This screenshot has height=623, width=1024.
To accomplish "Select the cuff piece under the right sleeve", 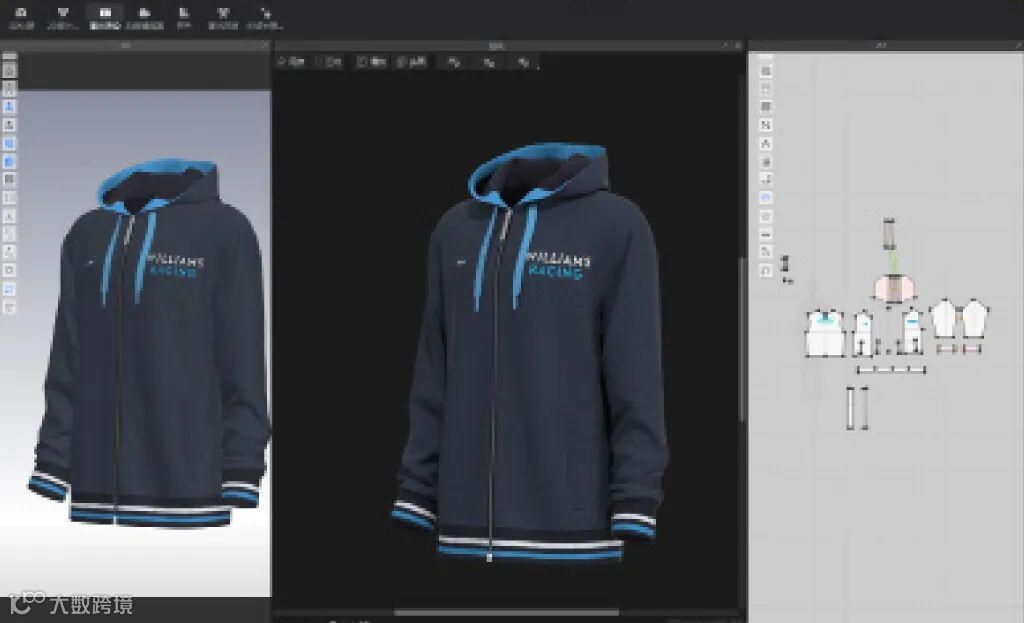I will (972, 349).
